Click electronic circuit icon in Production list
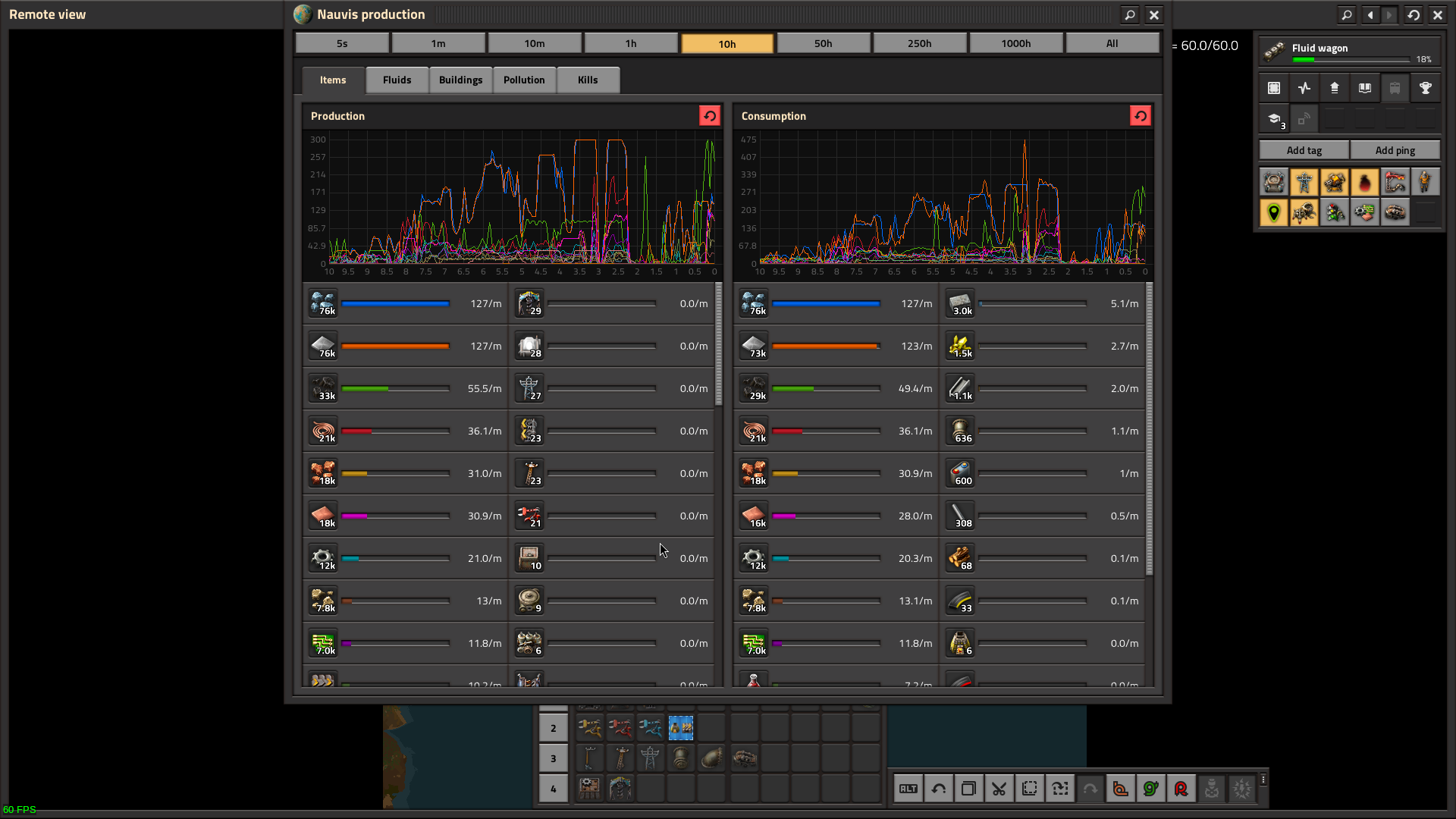The image size is (1456, 819). point(323,643)
